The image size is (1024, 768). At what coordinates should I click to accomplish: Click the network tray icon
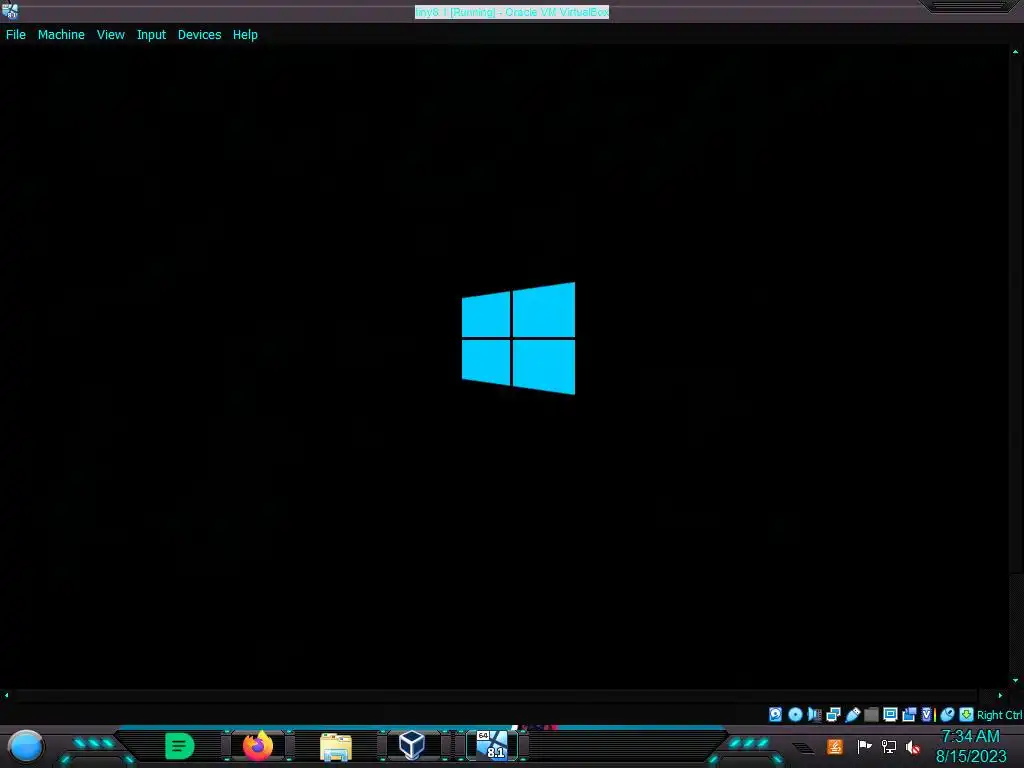(x=889, y=746)
